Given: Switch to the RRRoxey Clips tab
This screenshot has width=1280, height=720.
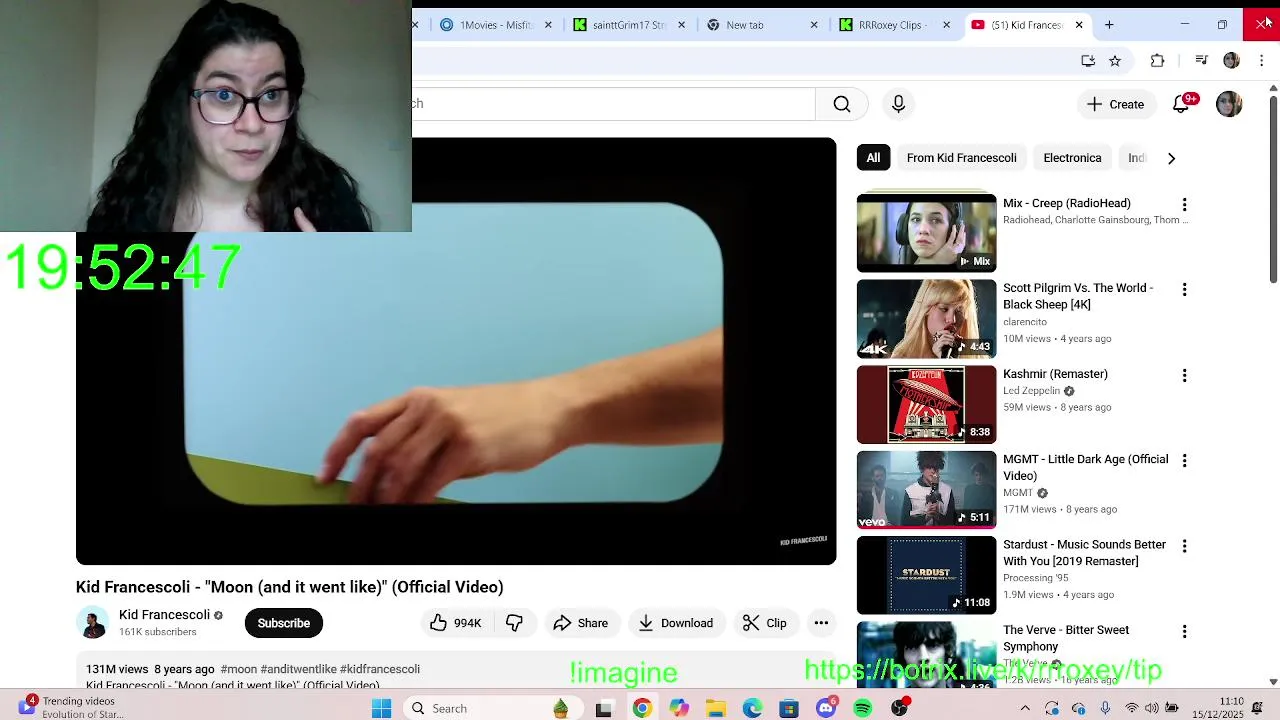Looking at the screenshot, I should pyautogui.click(x=892, y=25).
